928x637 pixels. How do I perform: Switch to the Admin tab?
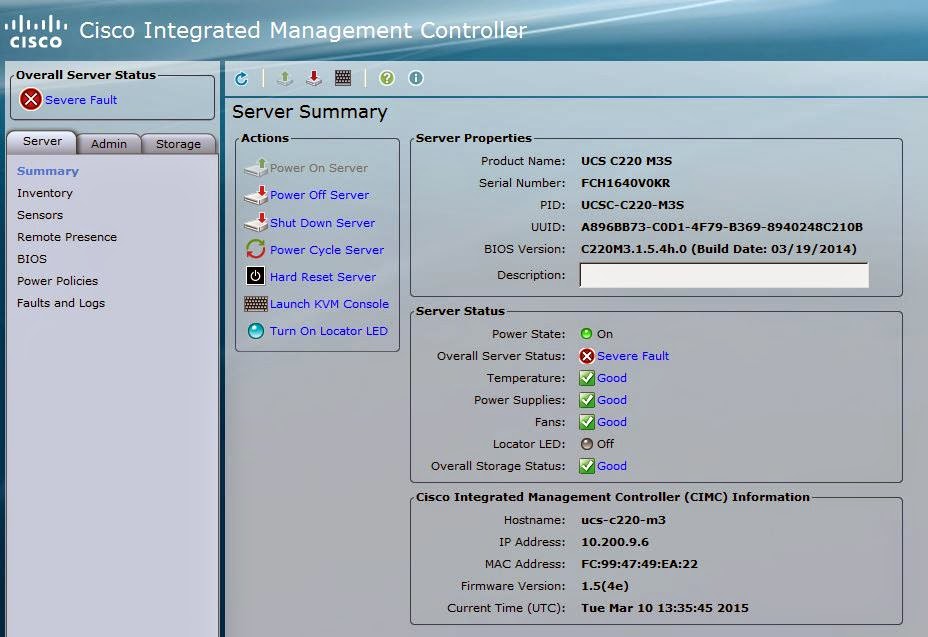pos(109,144)
